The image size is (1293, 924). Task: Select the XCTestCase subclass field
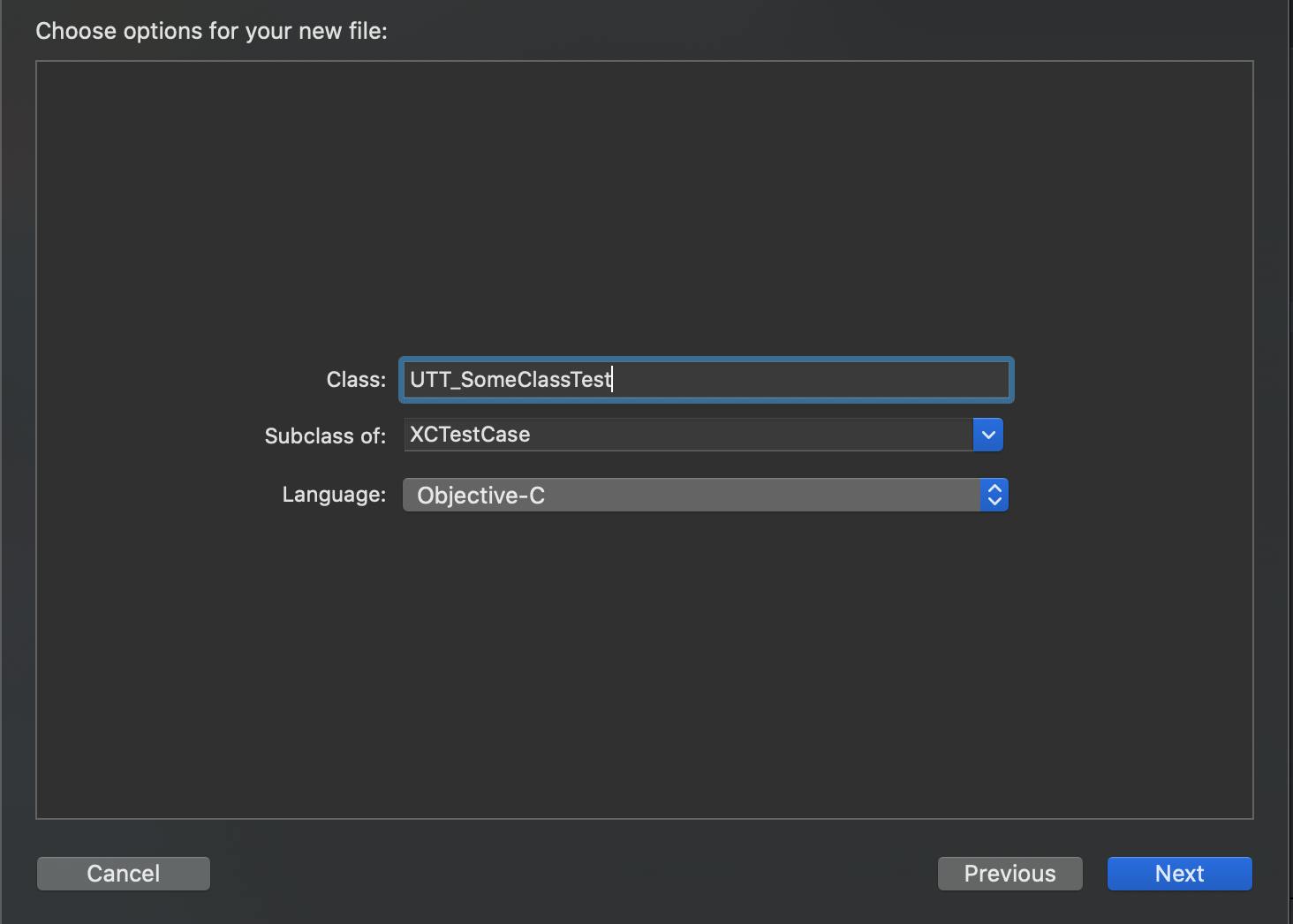[x=689, y=434]
